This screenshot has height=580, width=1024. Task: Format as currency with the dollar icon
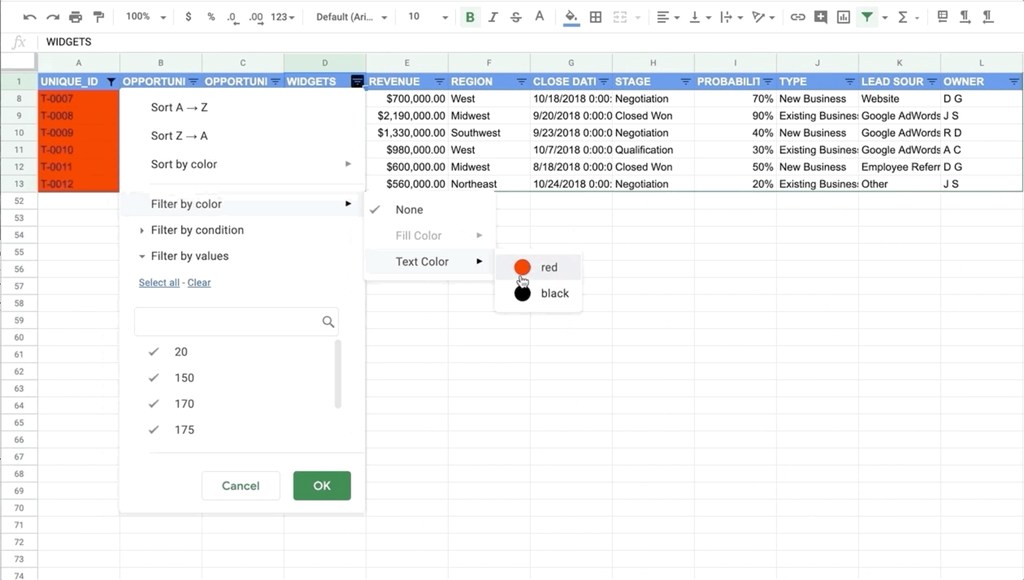point(188,17)
